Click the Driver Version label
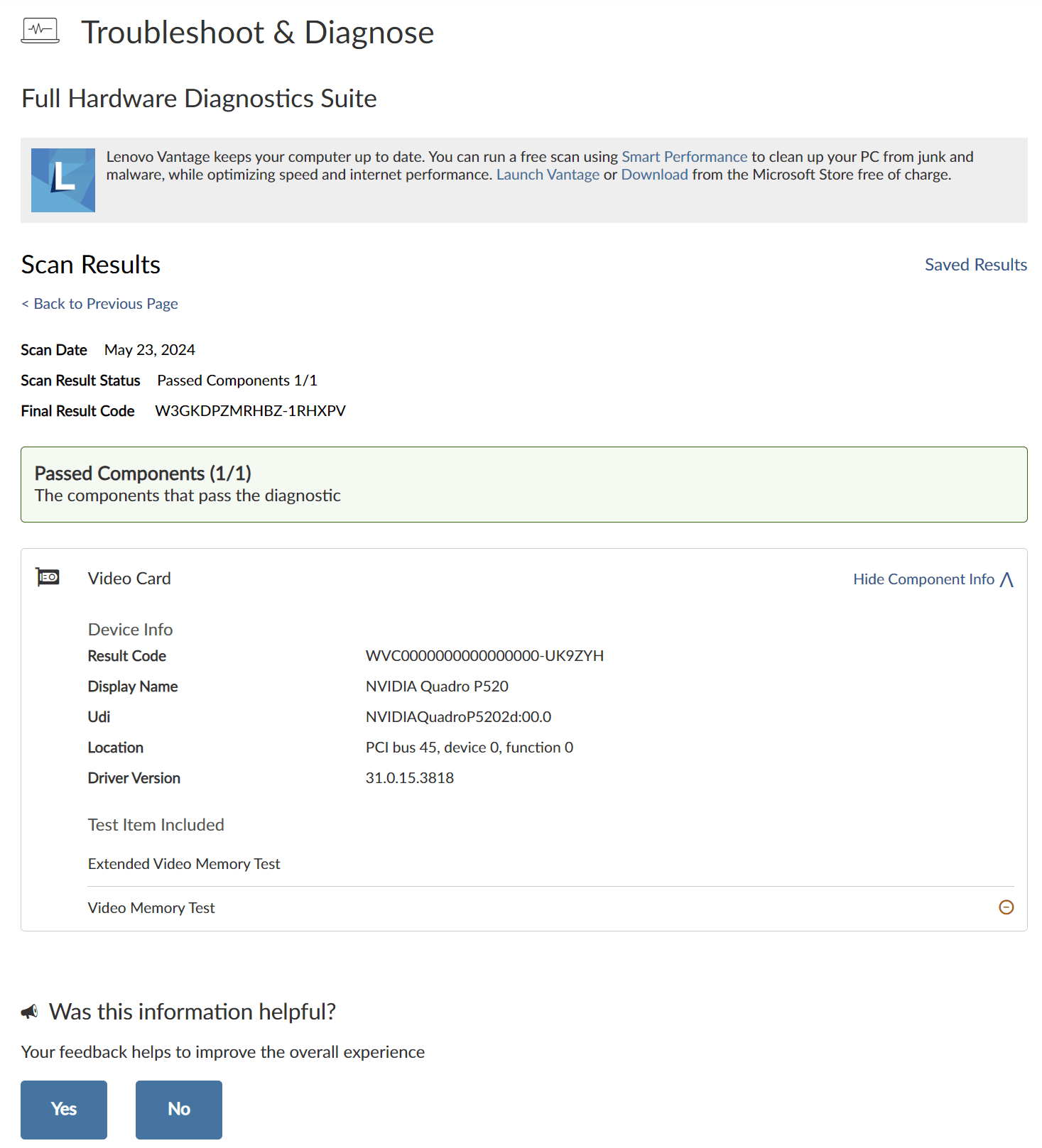1042x1148 pixels. (x=134, y=778)
